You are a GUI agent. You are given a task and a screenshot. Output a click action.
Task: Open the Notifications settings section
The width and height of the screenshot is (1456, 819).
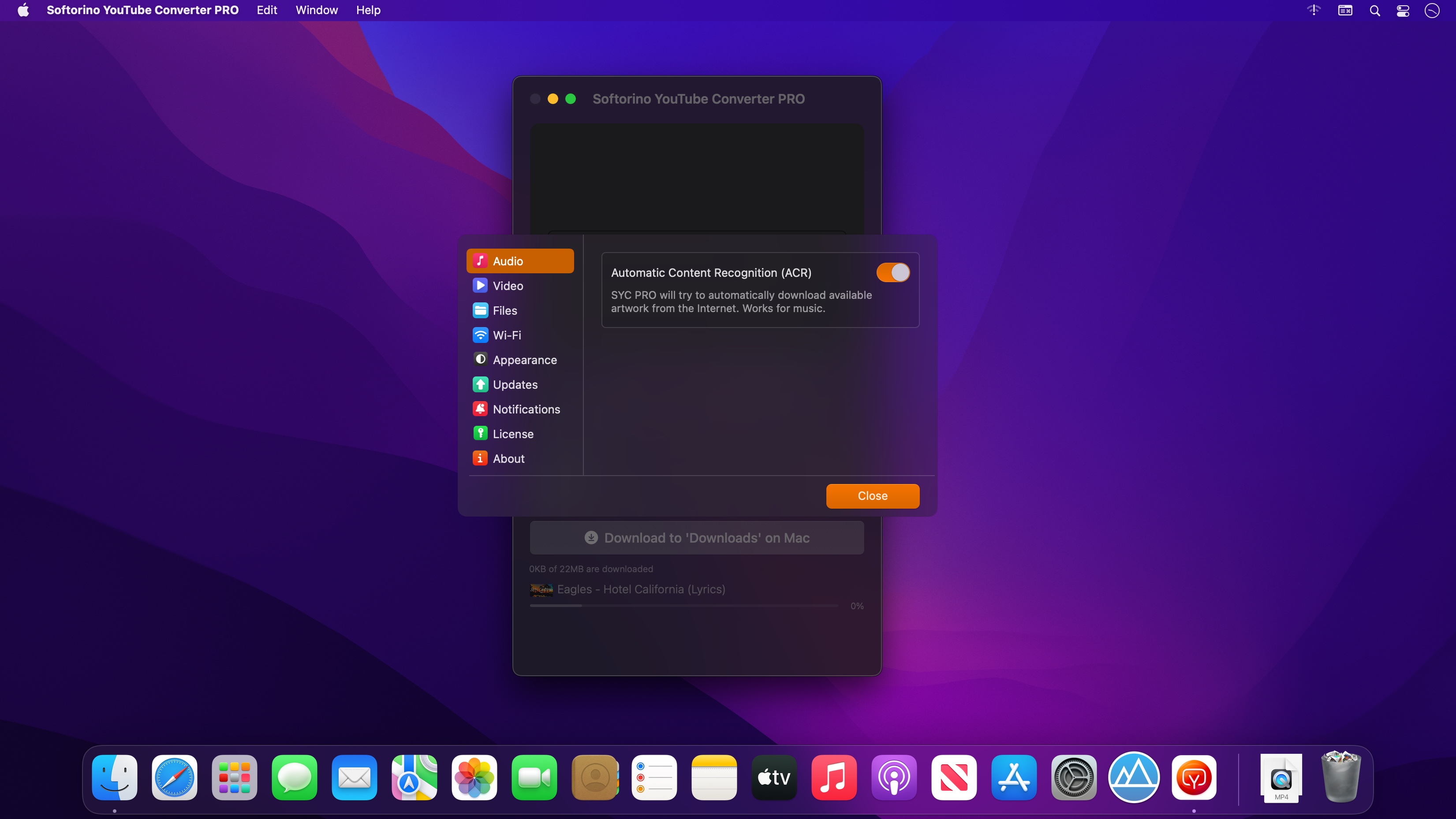pos(520,409)
